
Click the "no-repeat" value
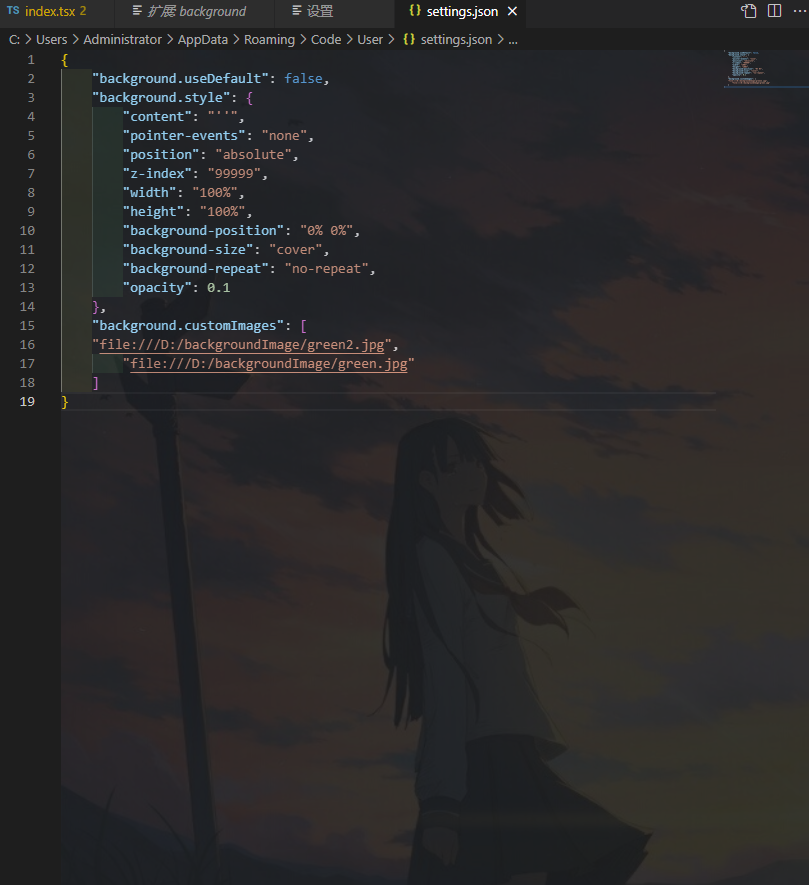[x=326, y=269]
